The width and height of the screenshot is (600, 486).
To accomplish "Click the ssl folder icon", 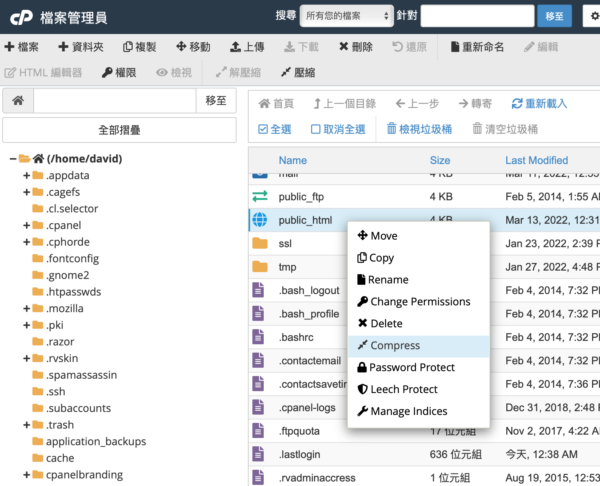I will pos(260,243).
